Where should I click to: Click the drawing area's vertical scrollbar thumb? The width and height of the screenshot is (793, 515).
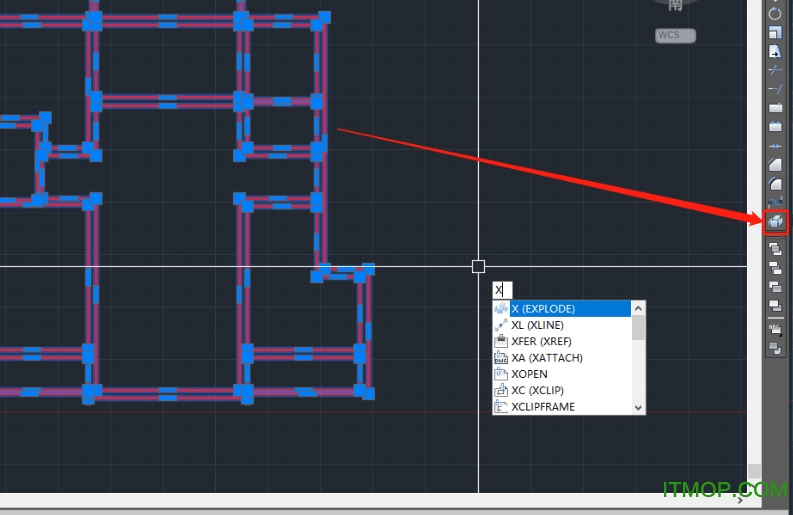(x=755, y=471)
